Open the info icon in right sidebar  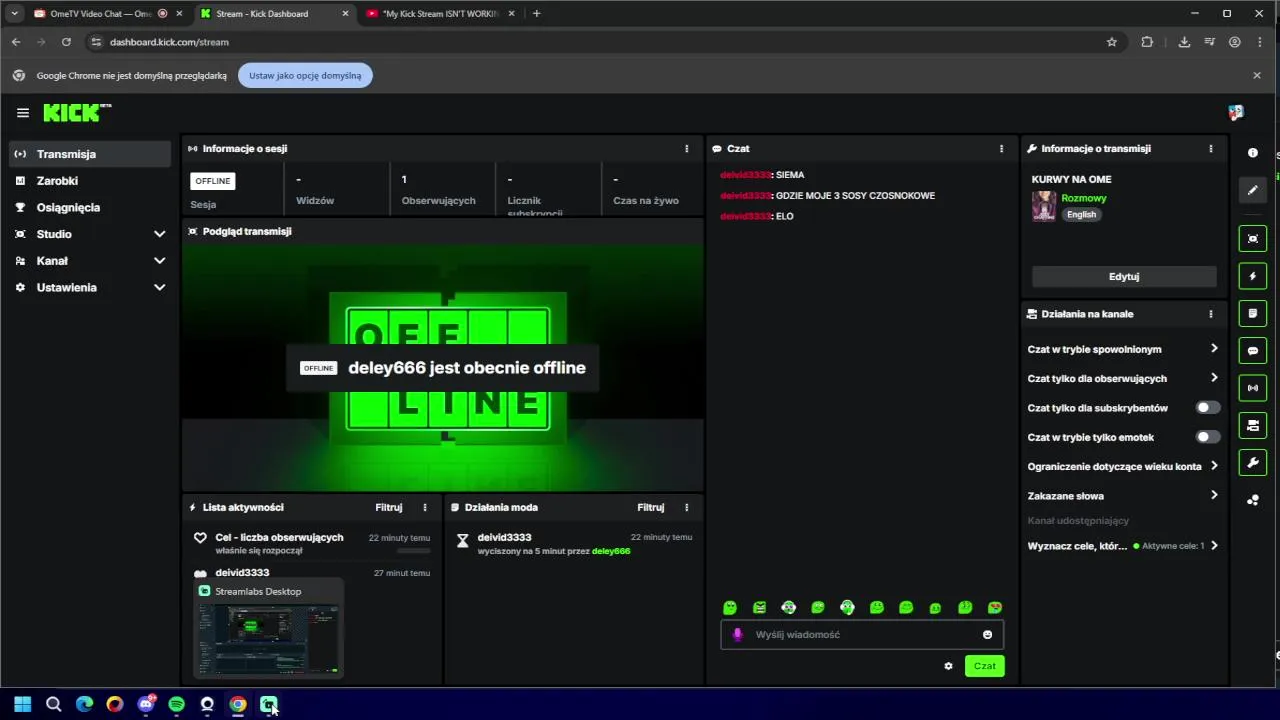1253,153
